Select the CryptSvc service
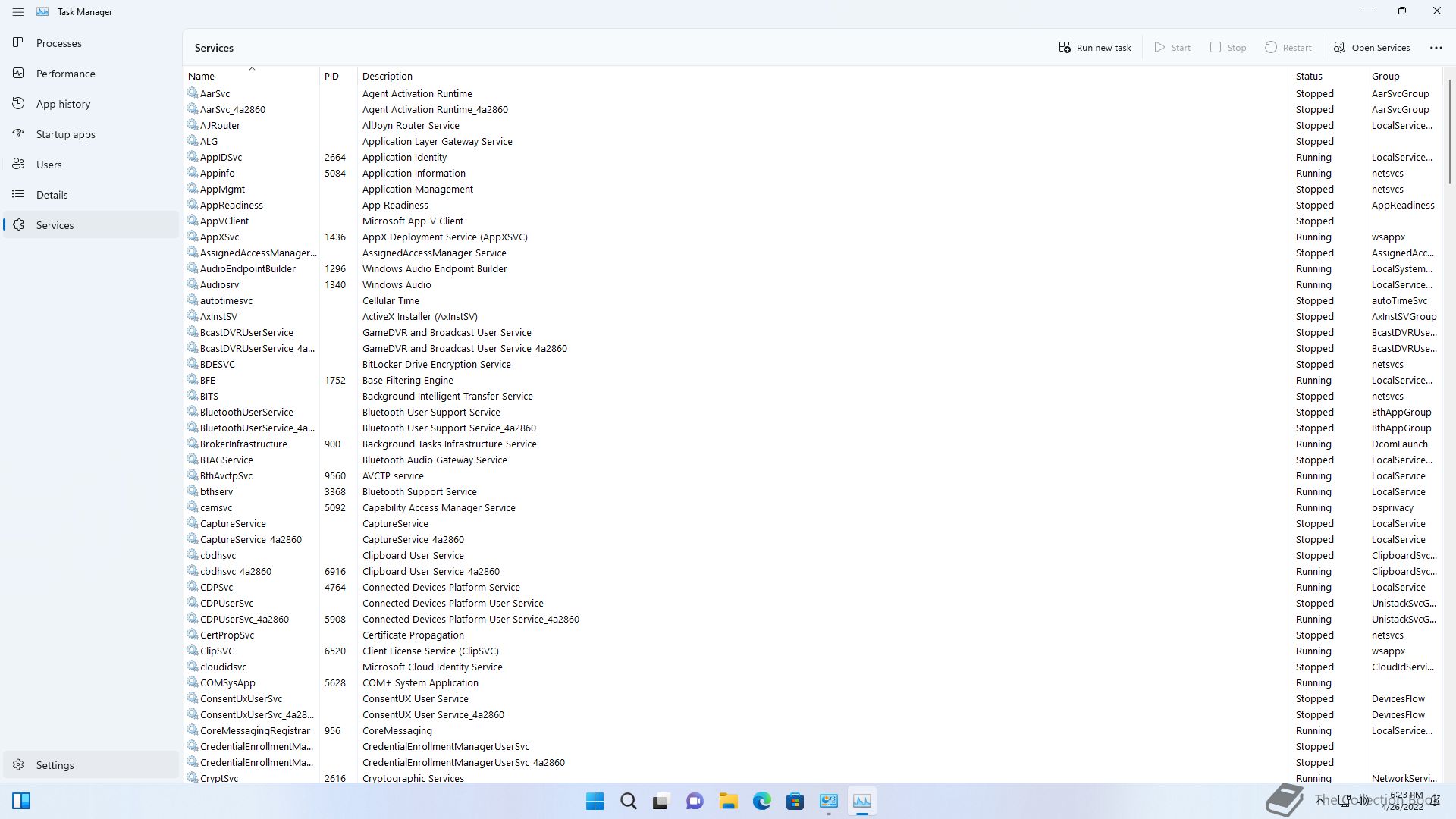Viewport: 1456px width, 819px height. 813,778
